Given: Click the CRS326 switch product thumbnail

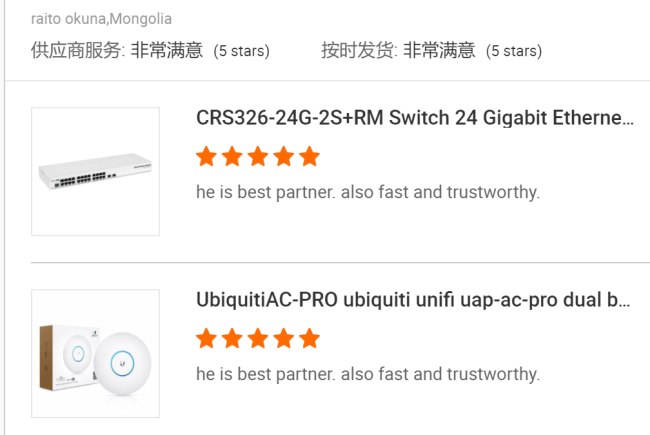Looking at the screenshot, I should coord(95,171).
